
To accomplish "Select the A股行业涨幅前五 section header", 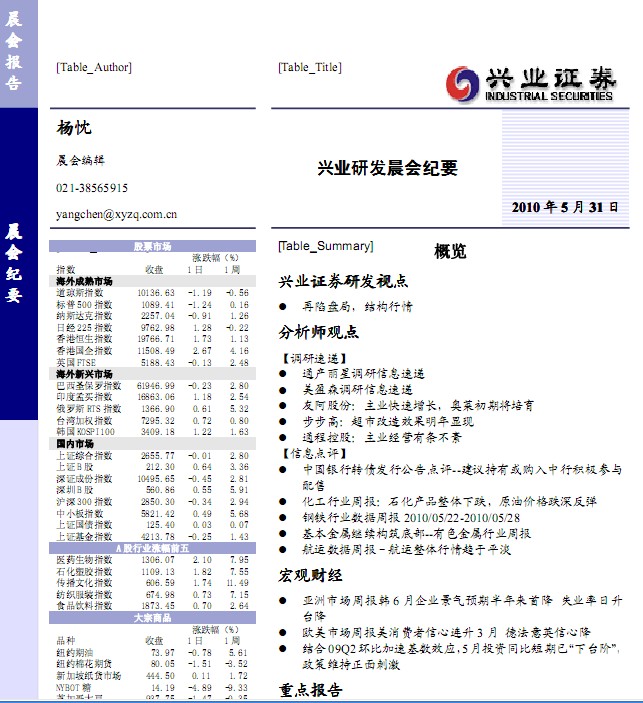I will [x=152, y=548].
